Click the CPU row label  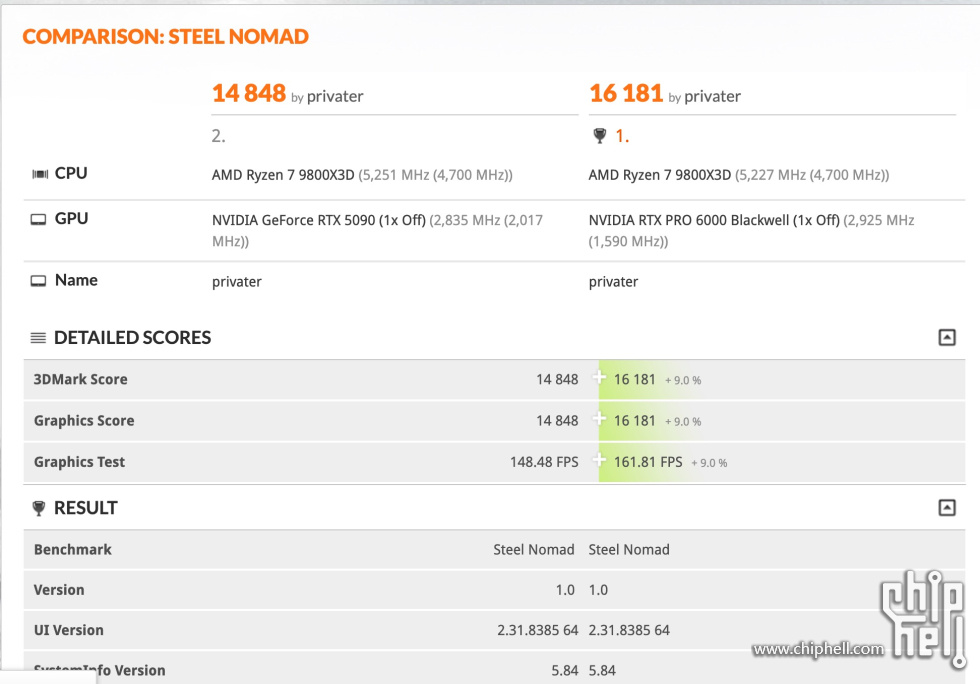click(71, 173)
